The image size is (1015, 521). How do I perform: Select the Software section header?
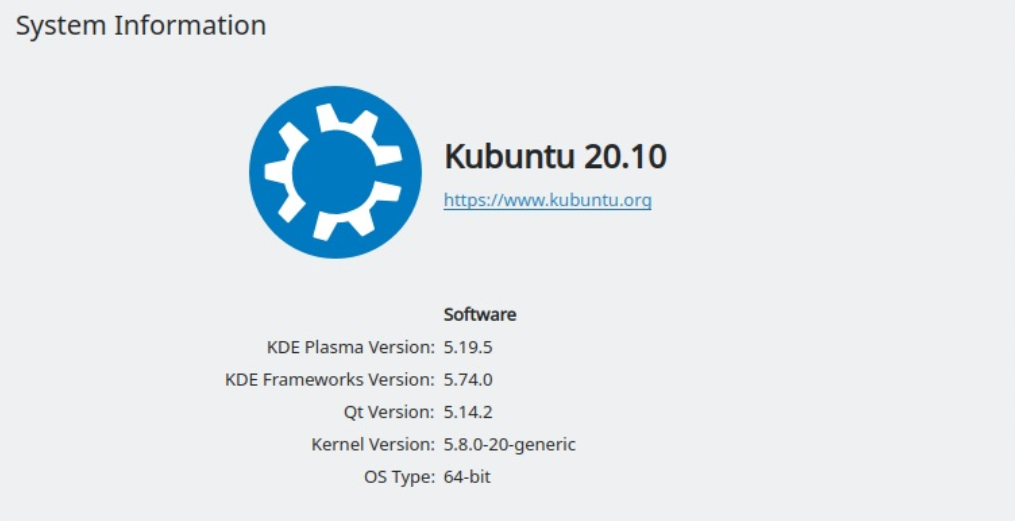coord(480,315)
